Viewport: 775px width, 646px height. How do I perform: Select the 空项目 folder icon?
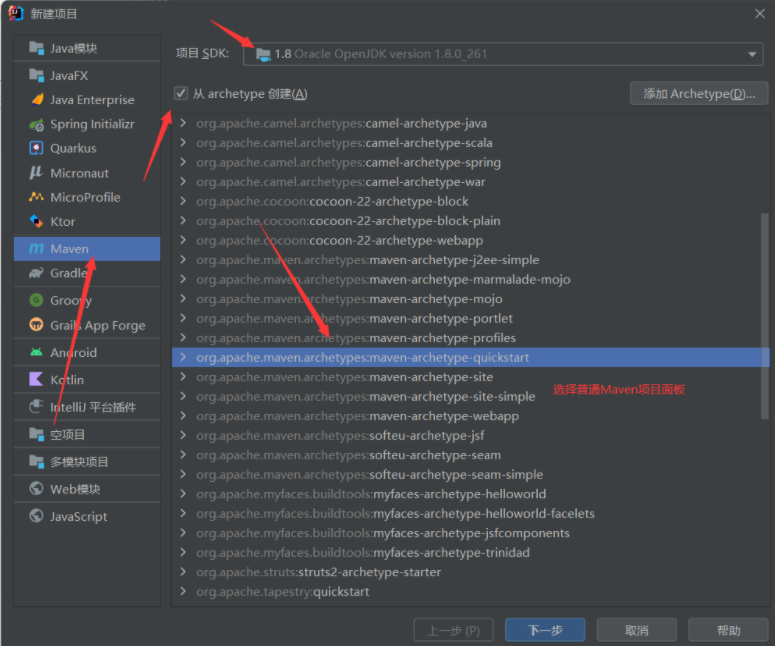tap(36, 434)
